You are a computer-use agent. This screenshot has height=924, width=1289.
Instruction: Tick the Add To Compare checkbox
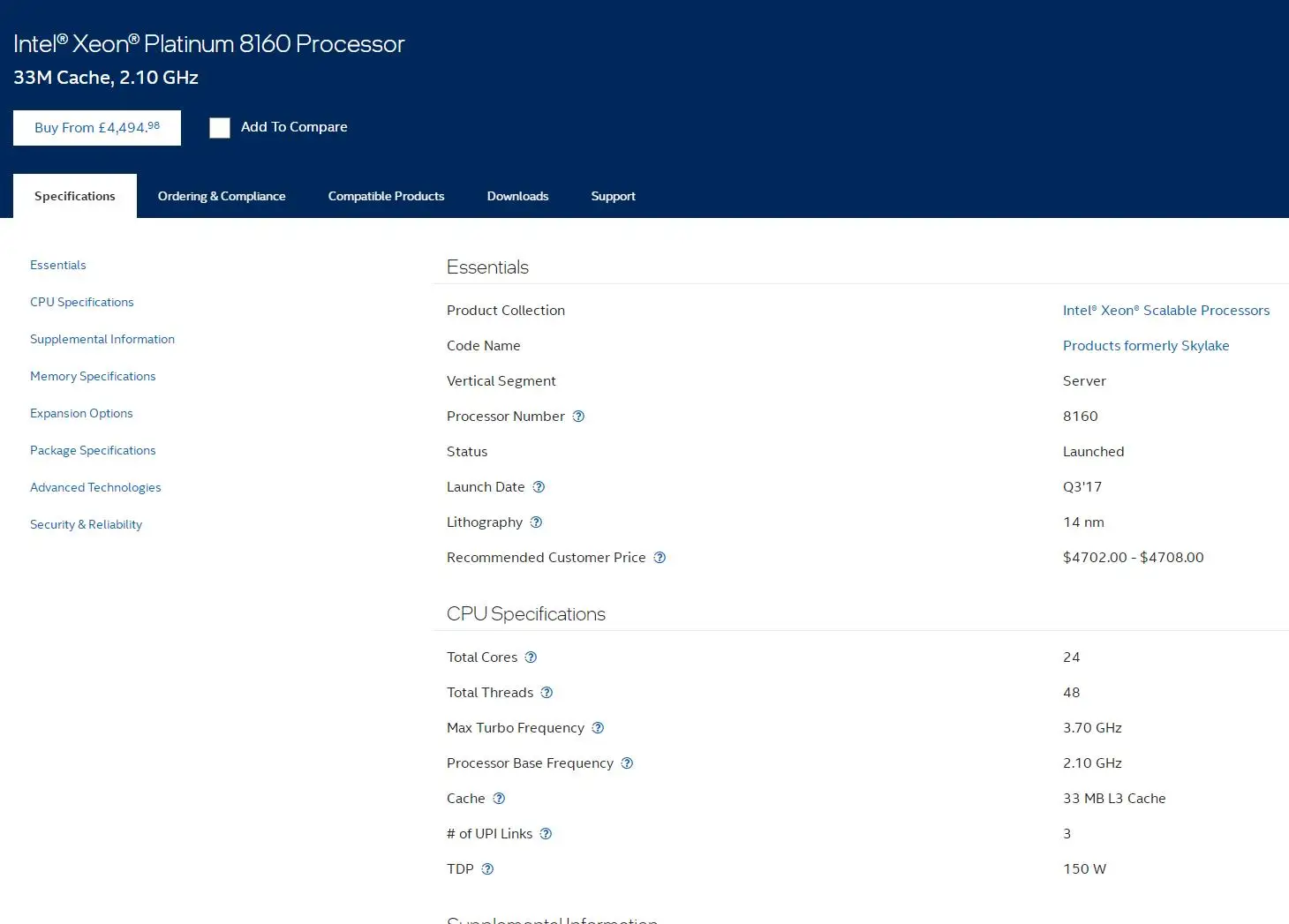coord(220,128)
